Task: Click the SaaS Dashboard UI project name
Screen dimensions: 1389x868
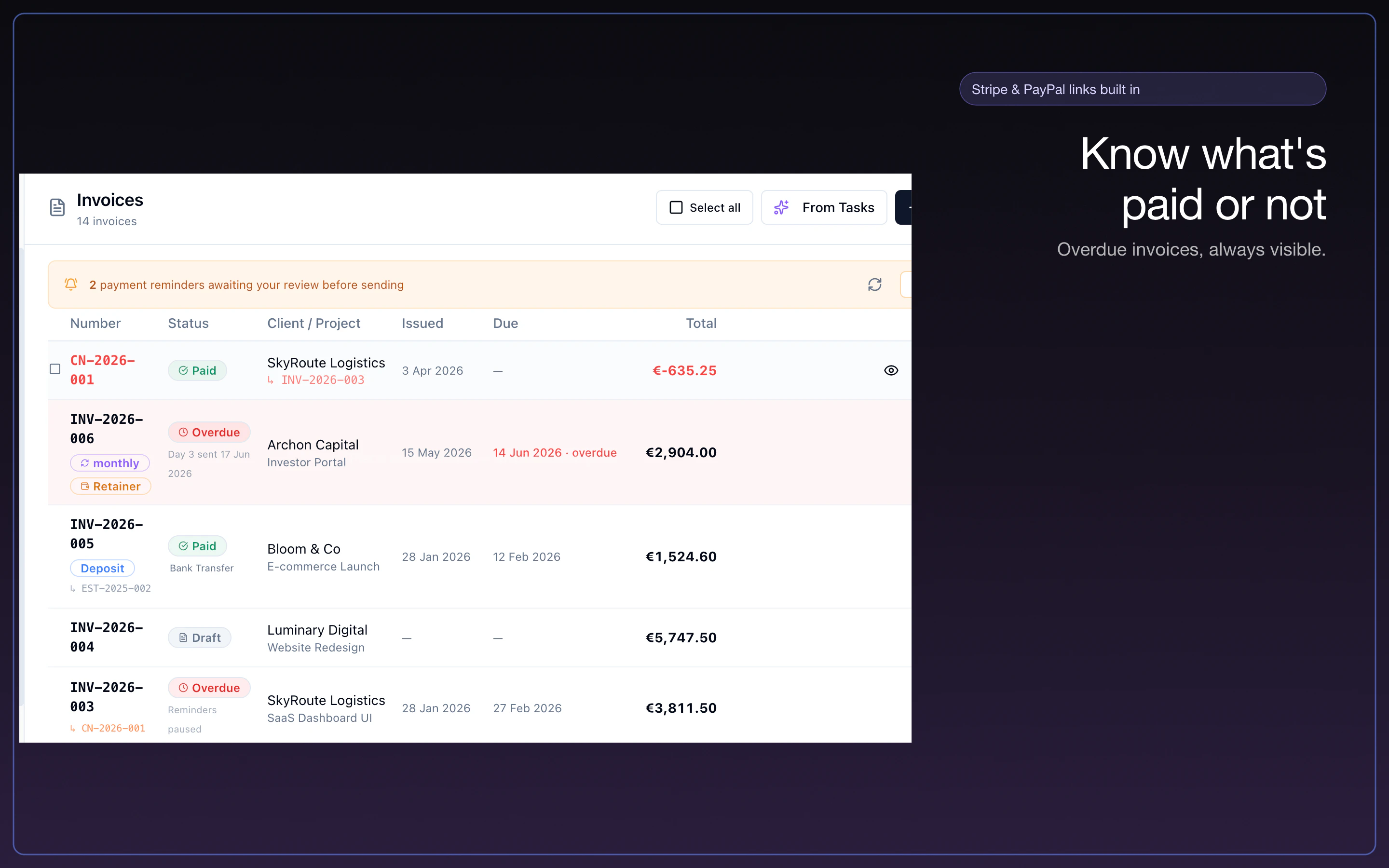Action: [319, 718]
